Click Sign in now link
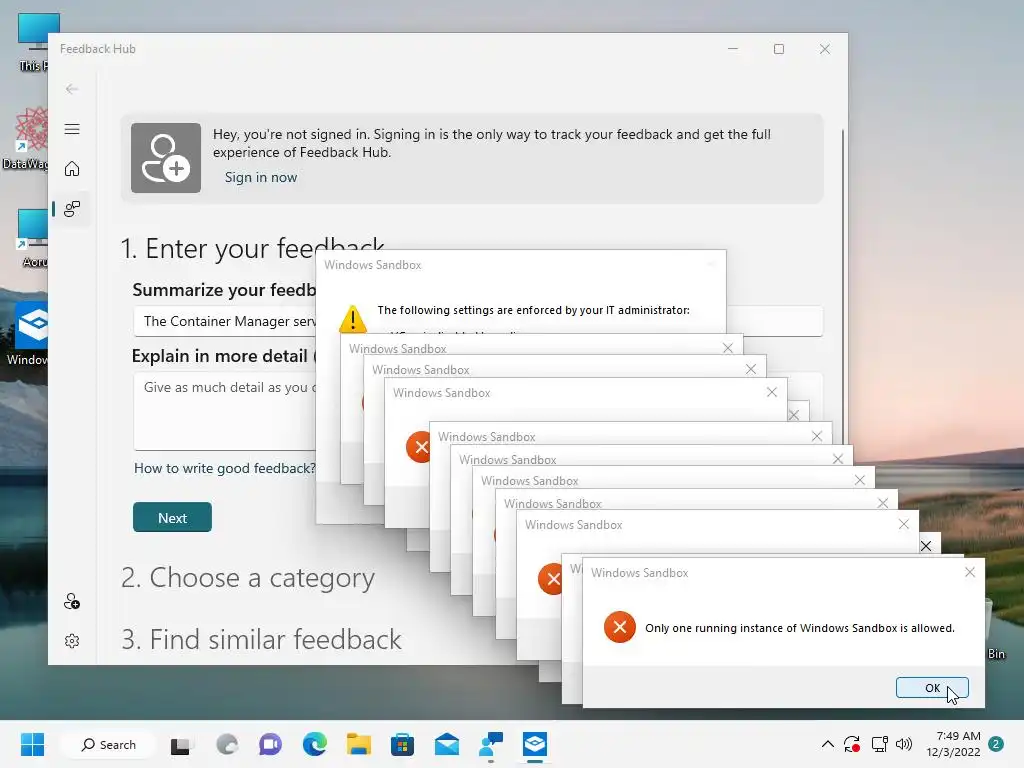 tap(261, 178)
